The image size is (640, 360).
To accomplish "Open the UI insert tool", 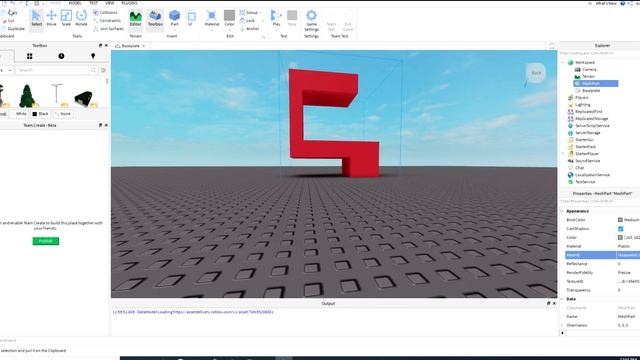I will coord(191,18).
